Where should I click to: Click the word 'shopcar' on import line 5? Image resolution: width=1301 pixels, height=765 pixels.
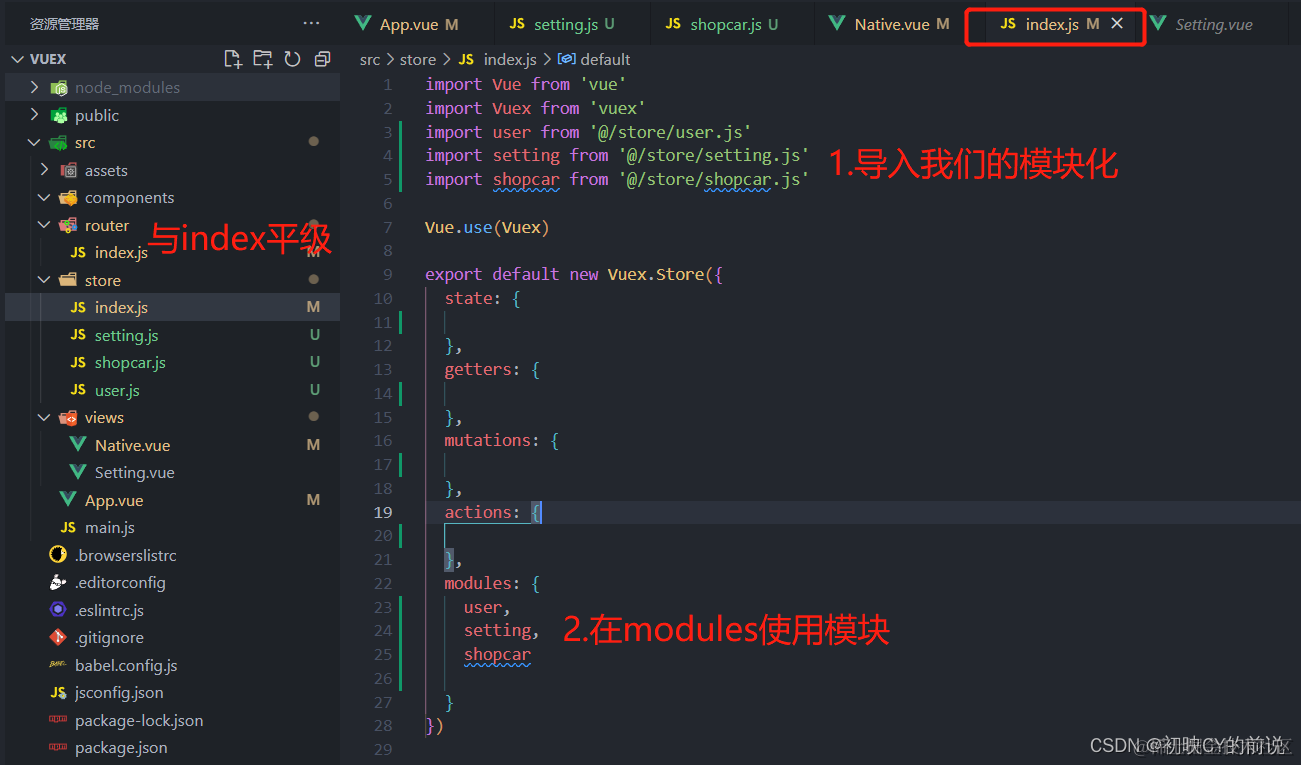(526, 180)
